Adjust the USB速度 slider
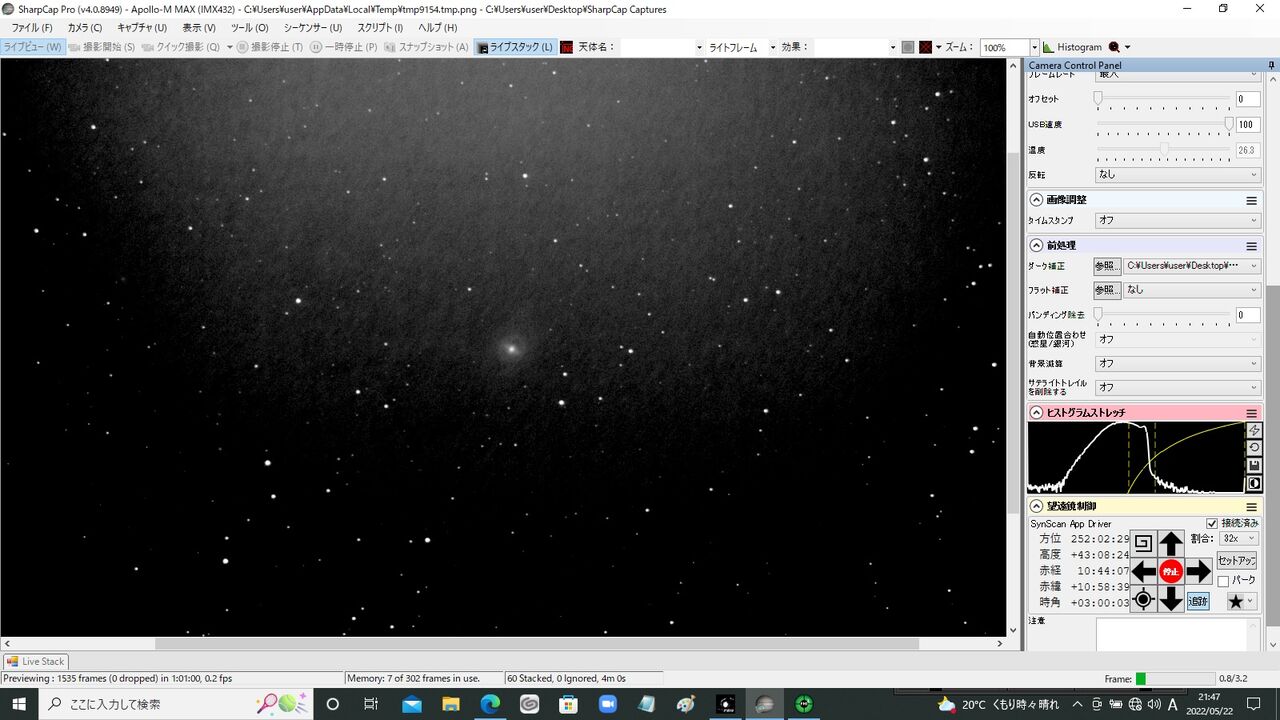 tap(1229, 125)
